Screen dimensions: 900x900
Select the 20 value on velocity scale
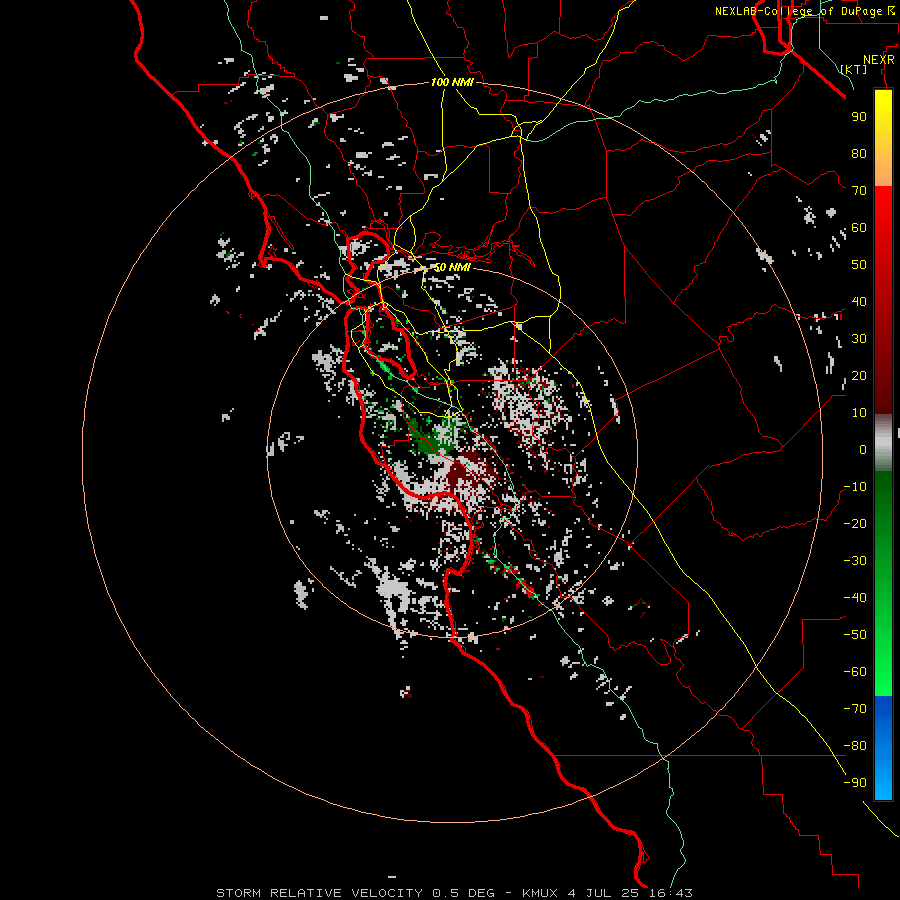click(859, 376)
